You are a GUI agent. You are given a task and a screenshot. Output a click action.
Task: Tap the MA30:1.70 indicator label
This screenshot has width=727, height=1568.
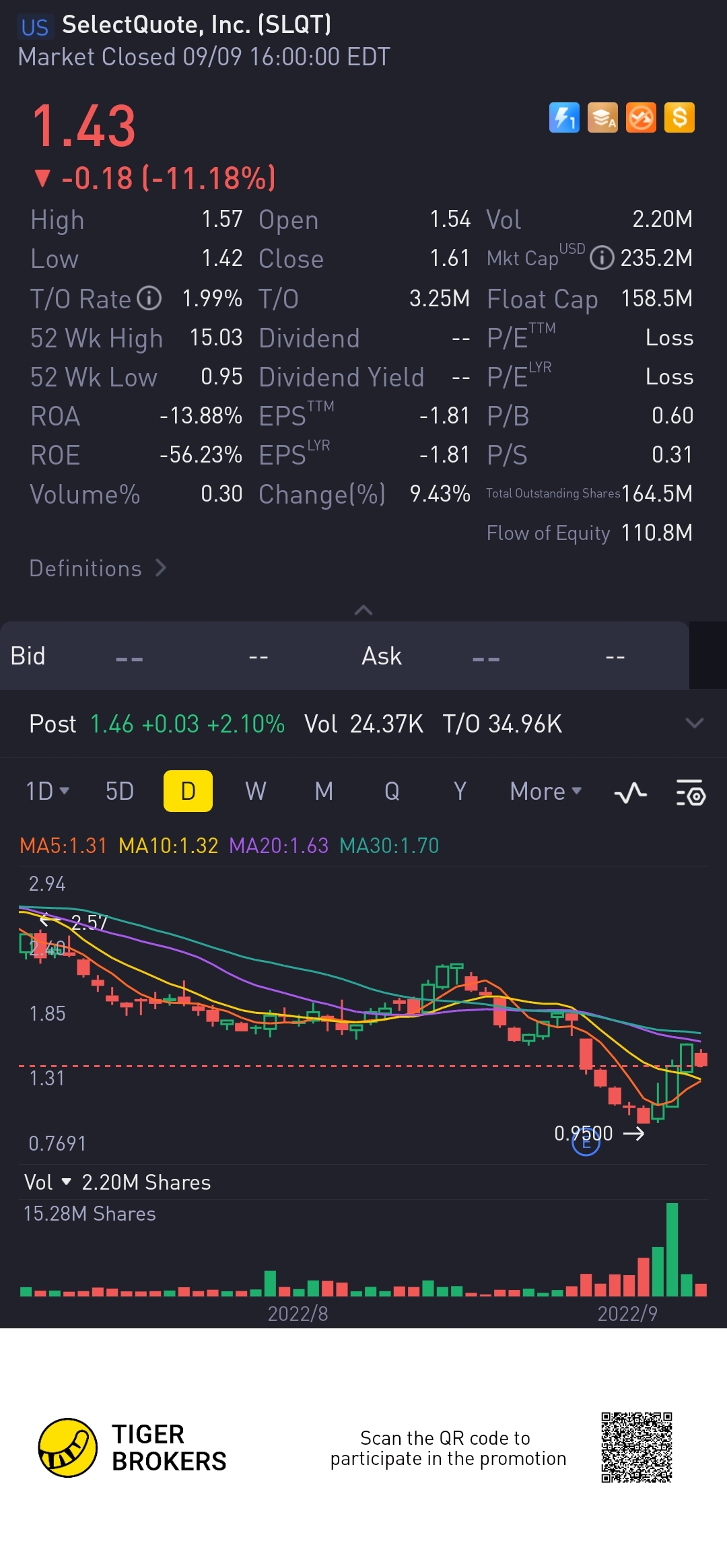coord(389,846)
